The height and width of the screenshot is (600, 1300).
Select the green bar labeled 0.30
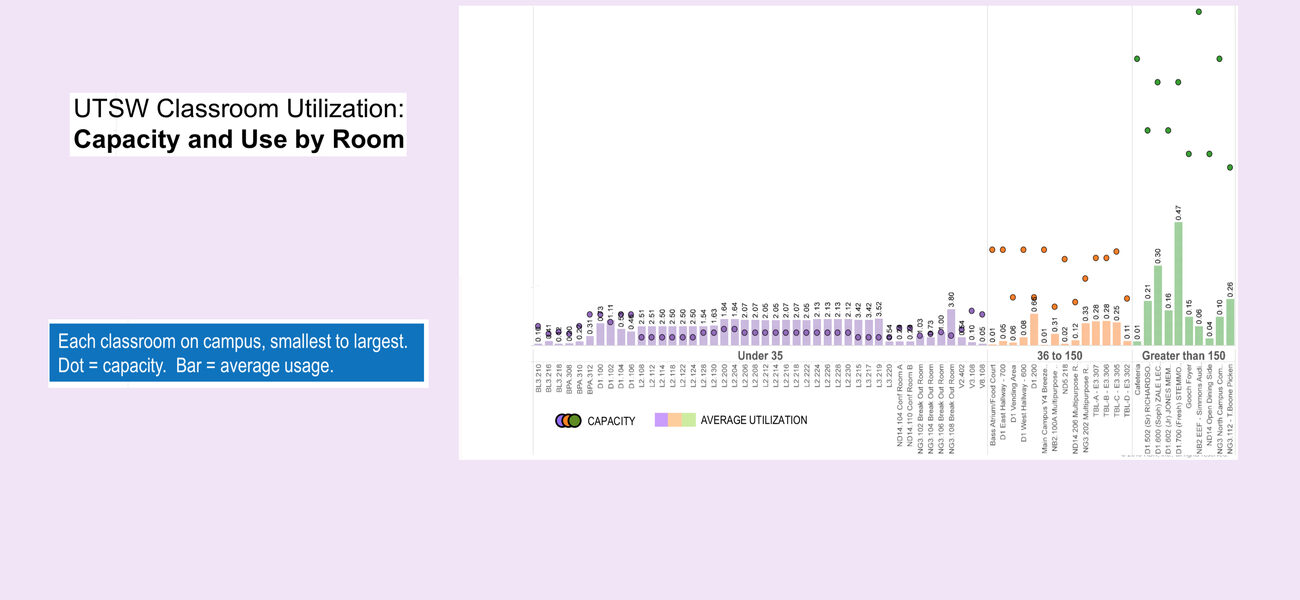coord(1158,305)
